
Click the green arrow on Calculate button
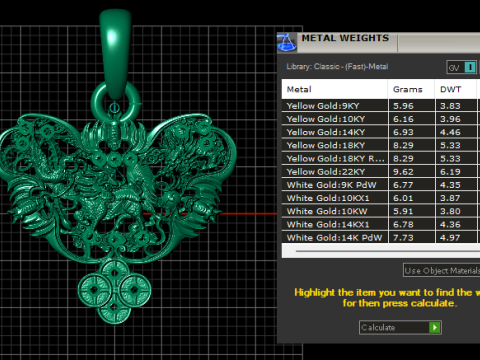[434, 327]
